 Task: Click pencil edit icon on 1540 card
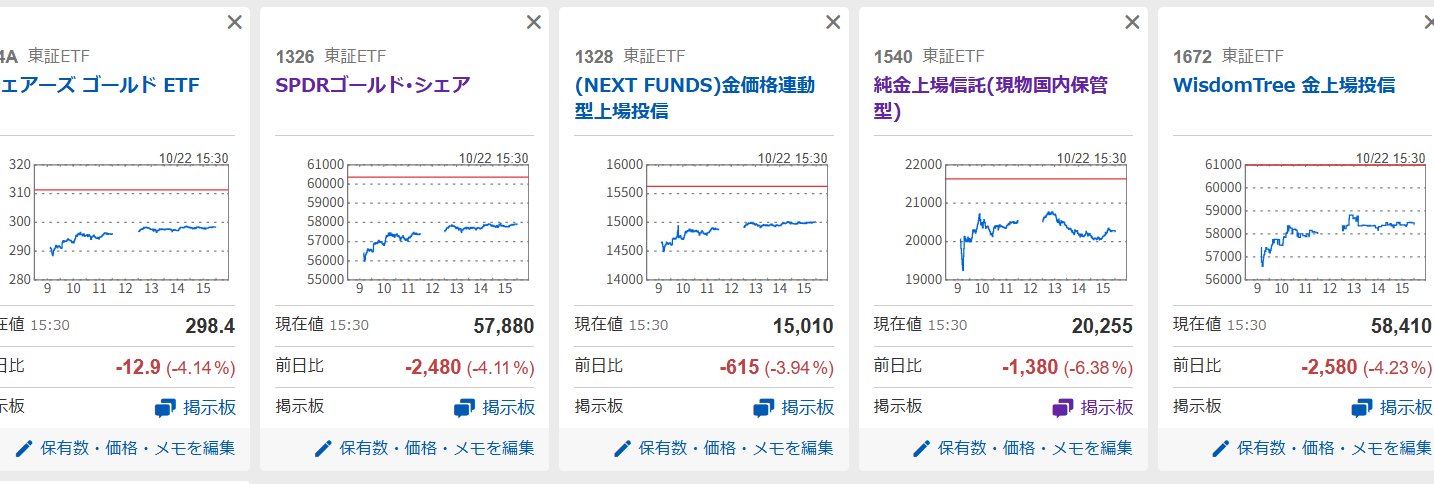[921, 448]
